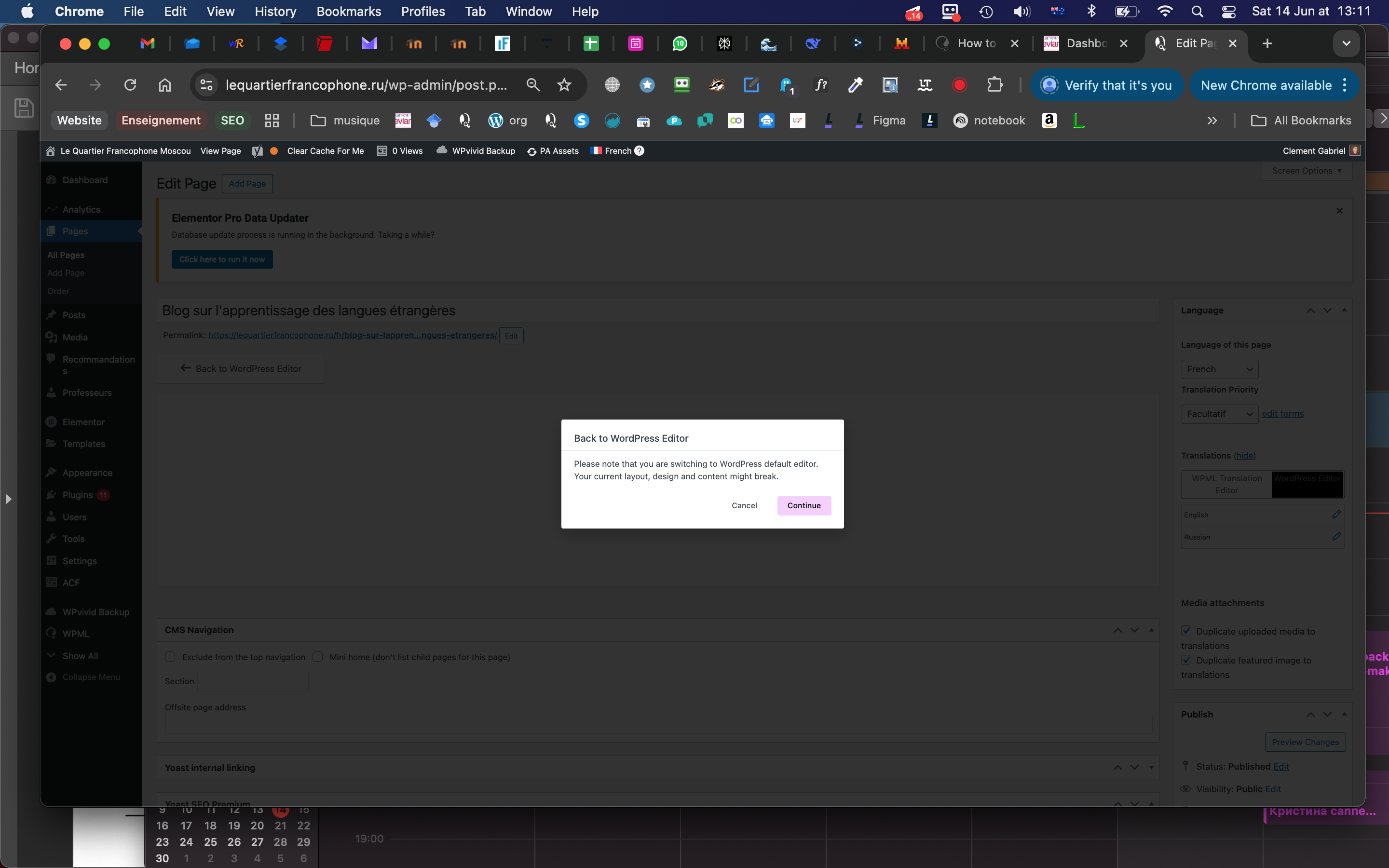The width and height of the screenshot is (1389, 868).
Task: Uncheck Duplicate uploaded media to translations
Action: tap(1186, 631)
